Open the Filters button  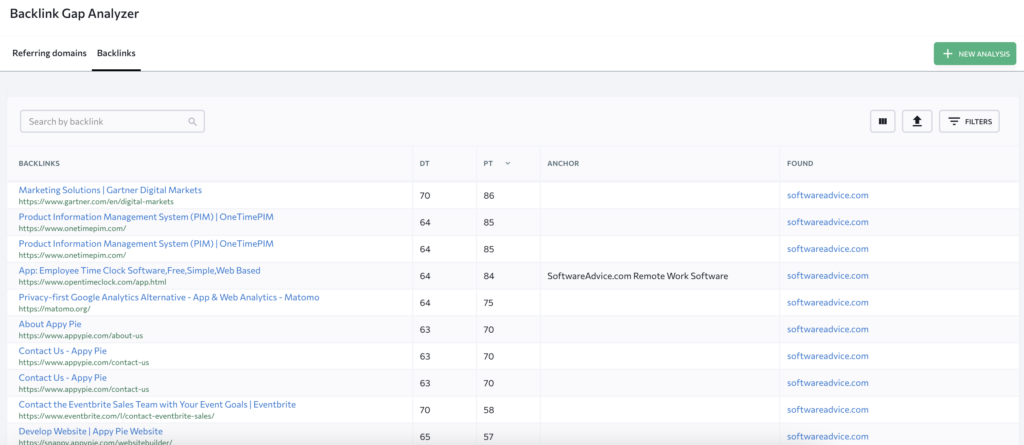969,121
